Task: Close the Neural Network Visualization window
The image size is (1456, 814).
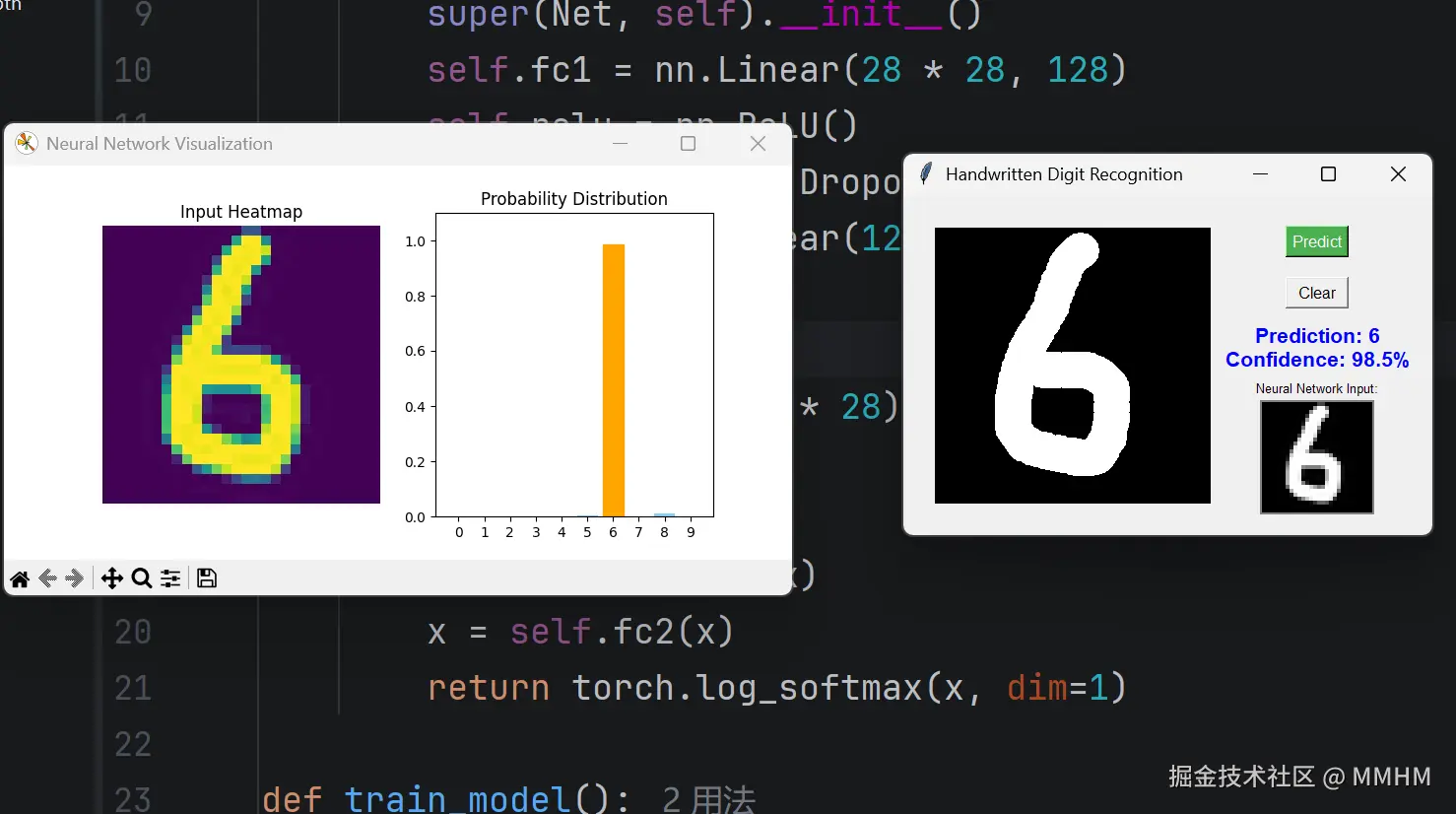Action: point(758,144)
